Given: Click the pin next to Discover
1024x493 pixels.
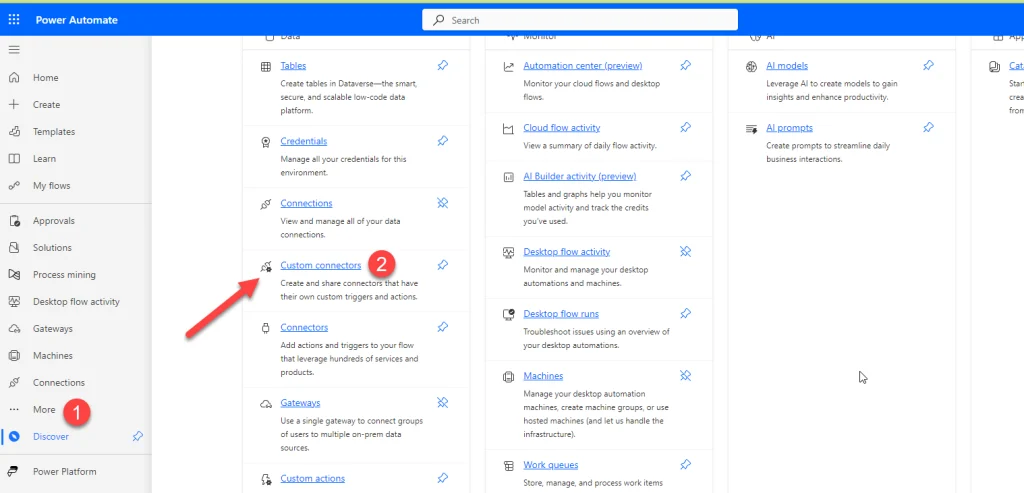Looking at the screenshot, I should (137, 436).
